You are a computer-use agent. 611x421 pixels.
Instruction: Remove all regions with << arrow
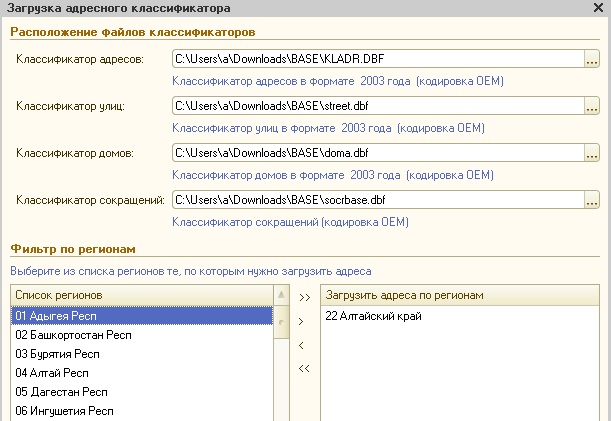click(x=304, y=368)
